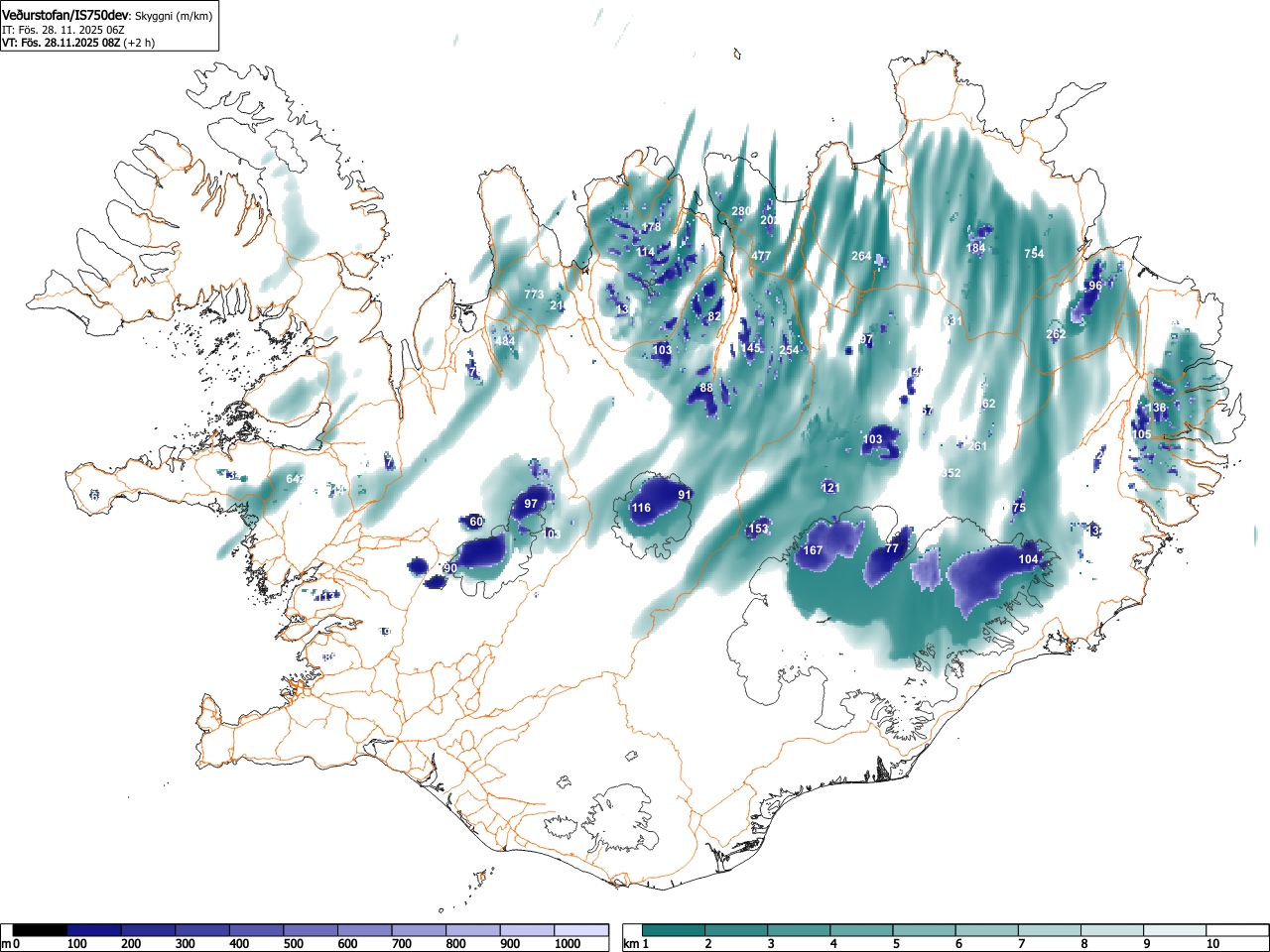Click the 'km 1' label on the legend
Image resolution: width=1270 pixels, height=952 pixels.
click(637, 944)
